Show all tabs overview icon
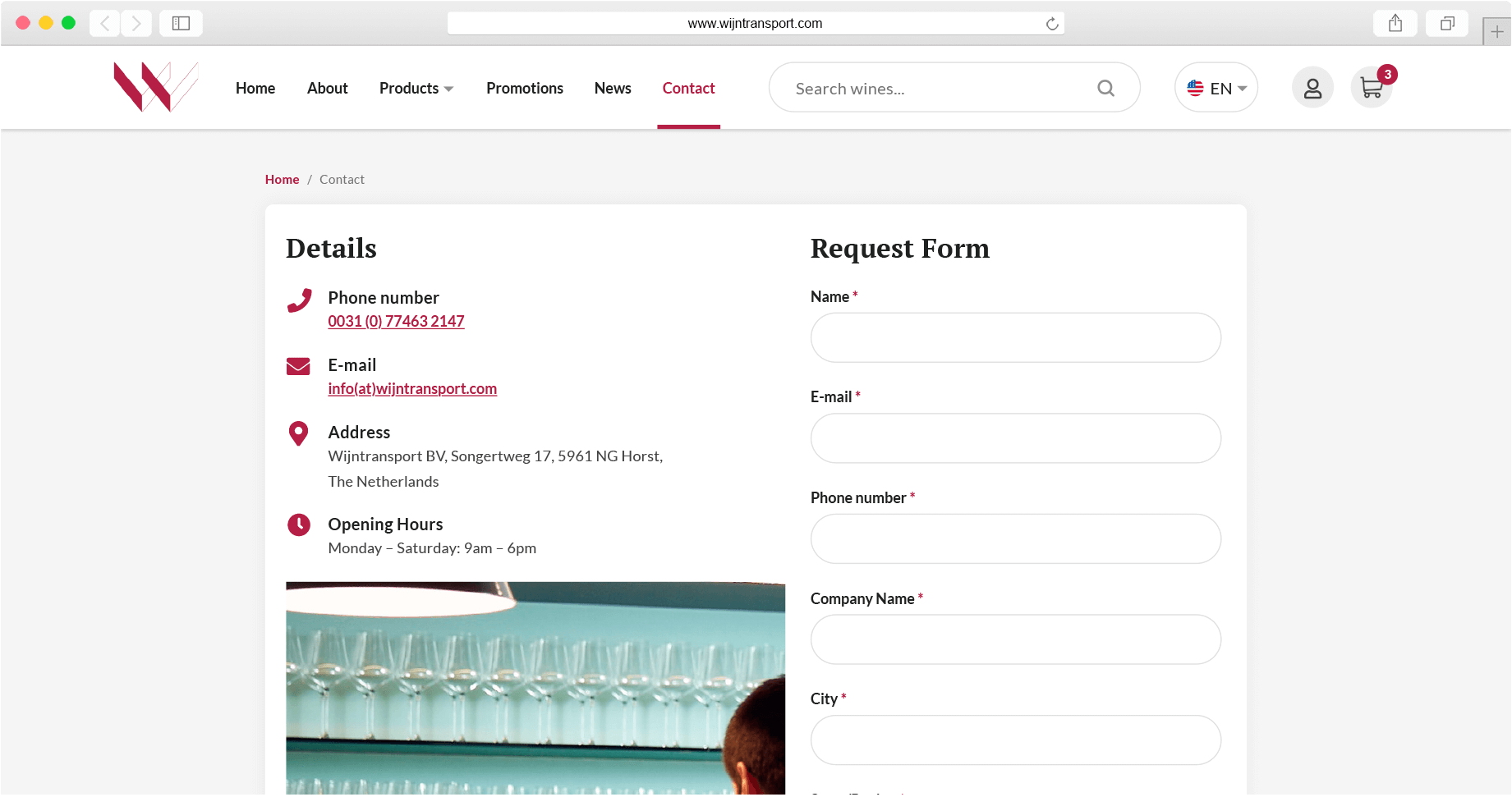The width and height of the screenshot is (1512, 797). 1447,23
